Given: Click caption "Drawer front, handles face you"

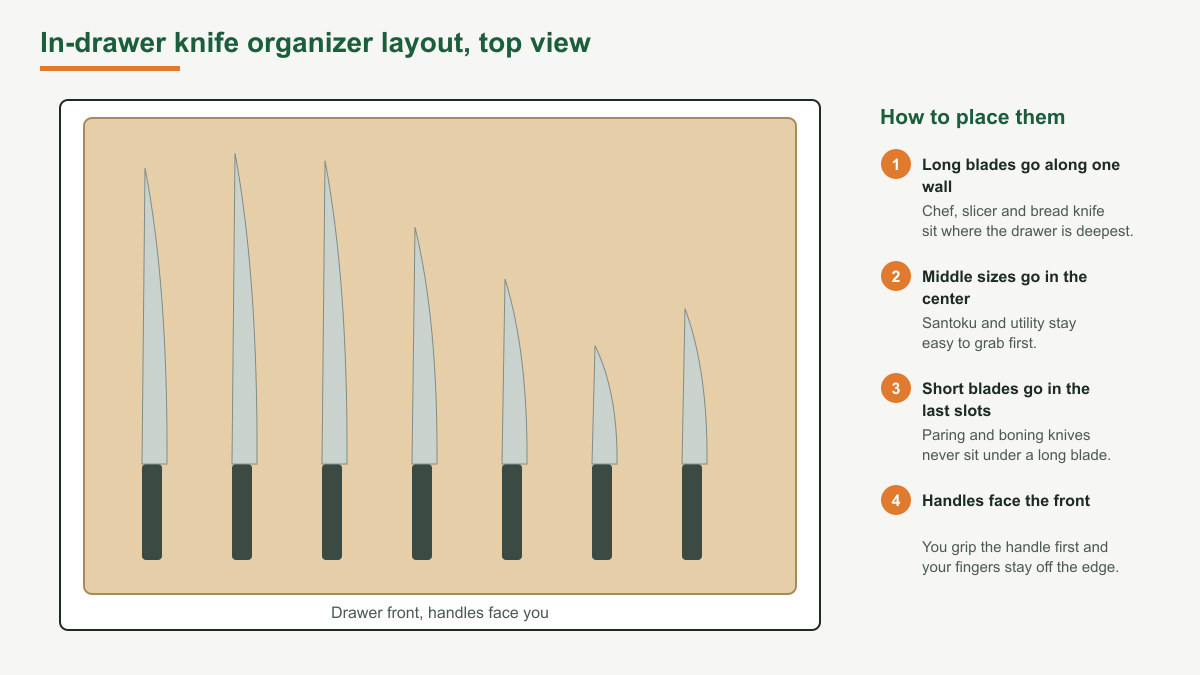Looking at the screenshot, I should [x=440, y=613].
